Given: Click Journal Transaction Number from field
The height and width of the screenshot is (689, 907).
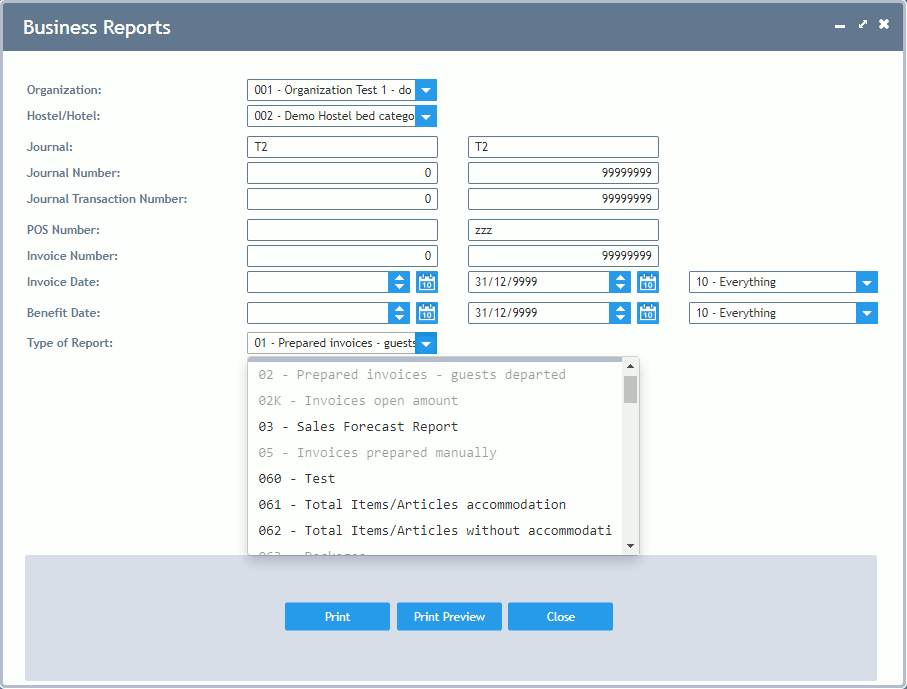Looking at the screenshot, I should (342, 199).
